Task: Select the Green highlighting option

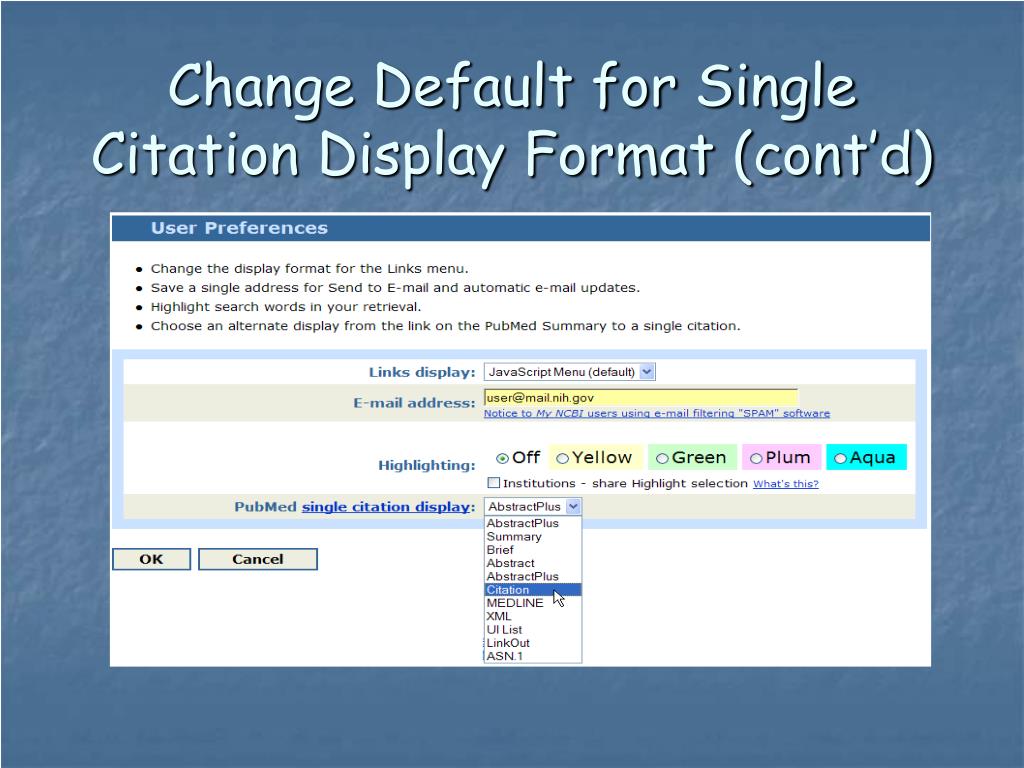Action: (x=662, y=458)
